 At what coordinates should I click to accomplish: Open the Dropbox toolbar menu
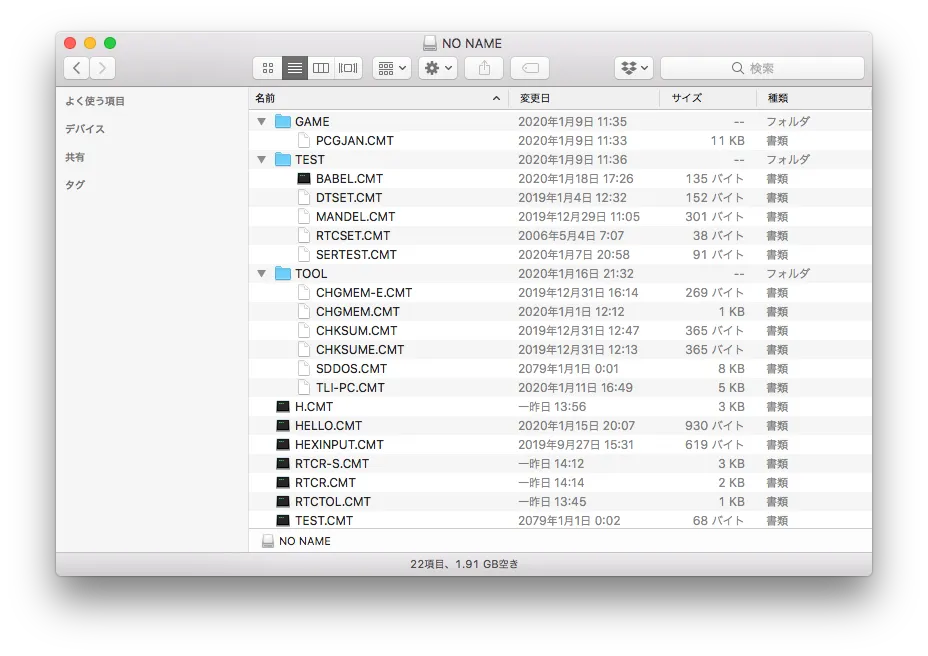click(x=634, y=68)
